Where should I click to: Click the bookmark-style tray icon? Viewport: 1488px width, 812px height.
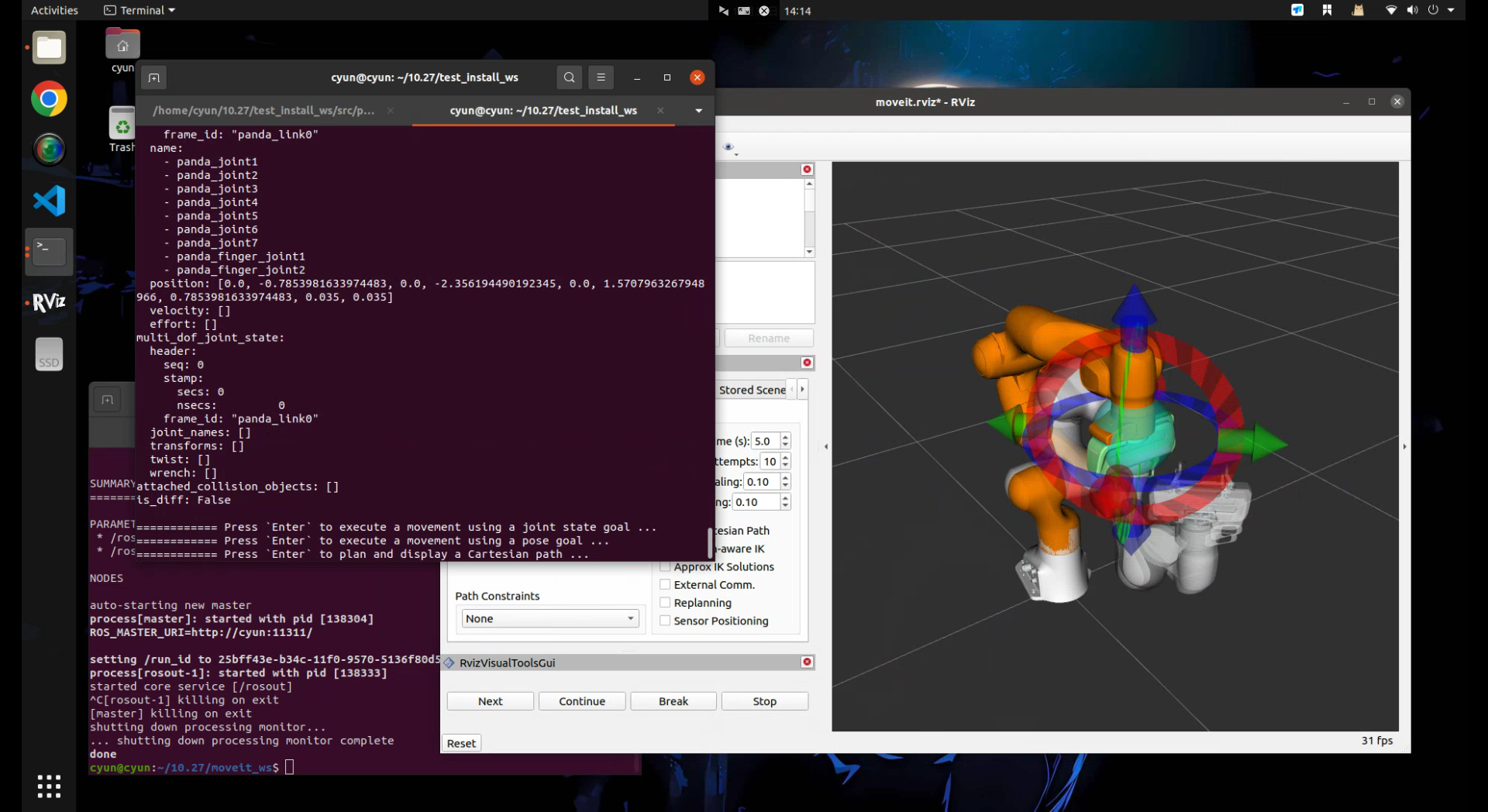point(1327,10)
